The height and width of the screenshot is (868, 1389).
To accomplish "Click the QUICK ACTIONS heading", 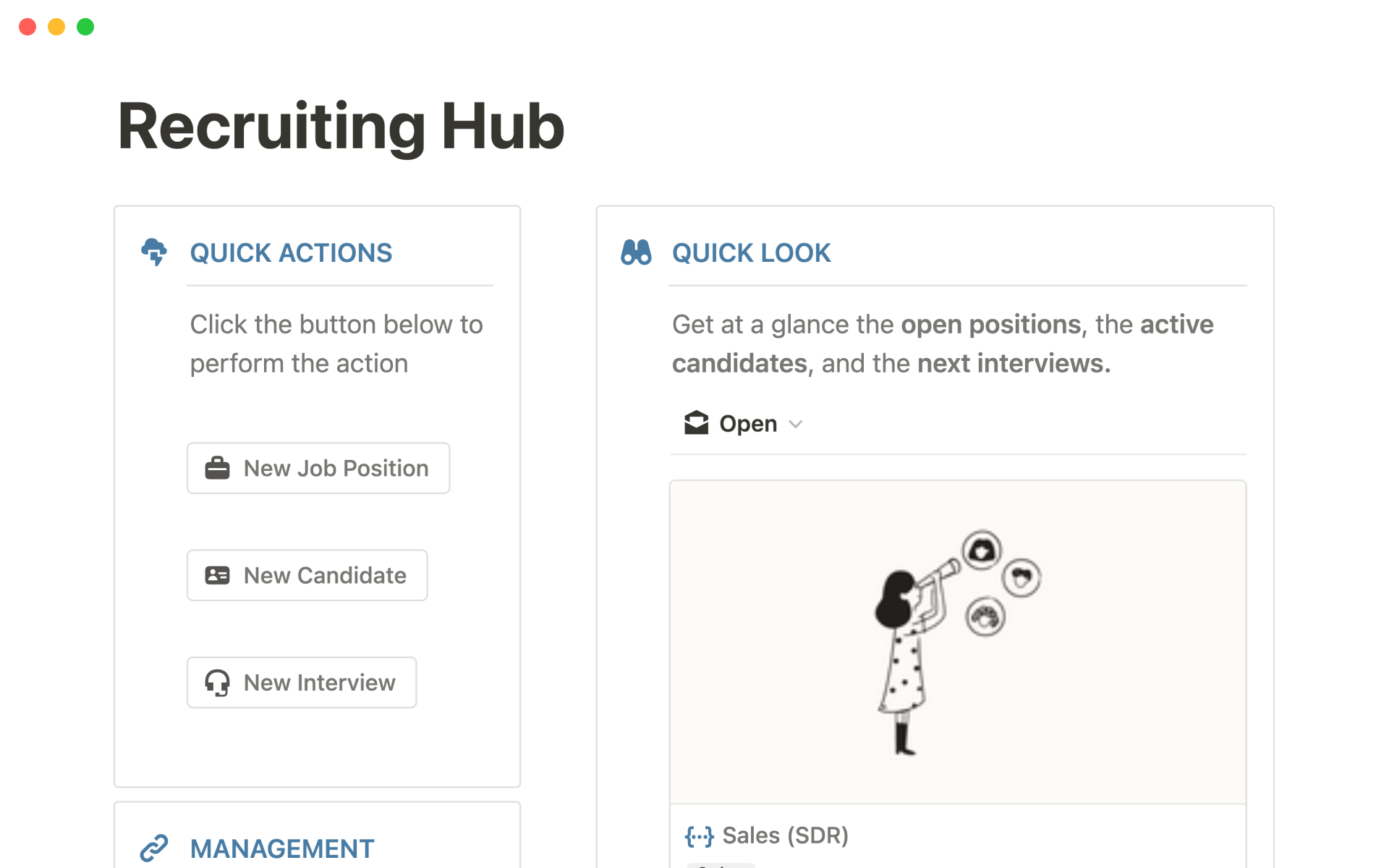I will 291,252.
